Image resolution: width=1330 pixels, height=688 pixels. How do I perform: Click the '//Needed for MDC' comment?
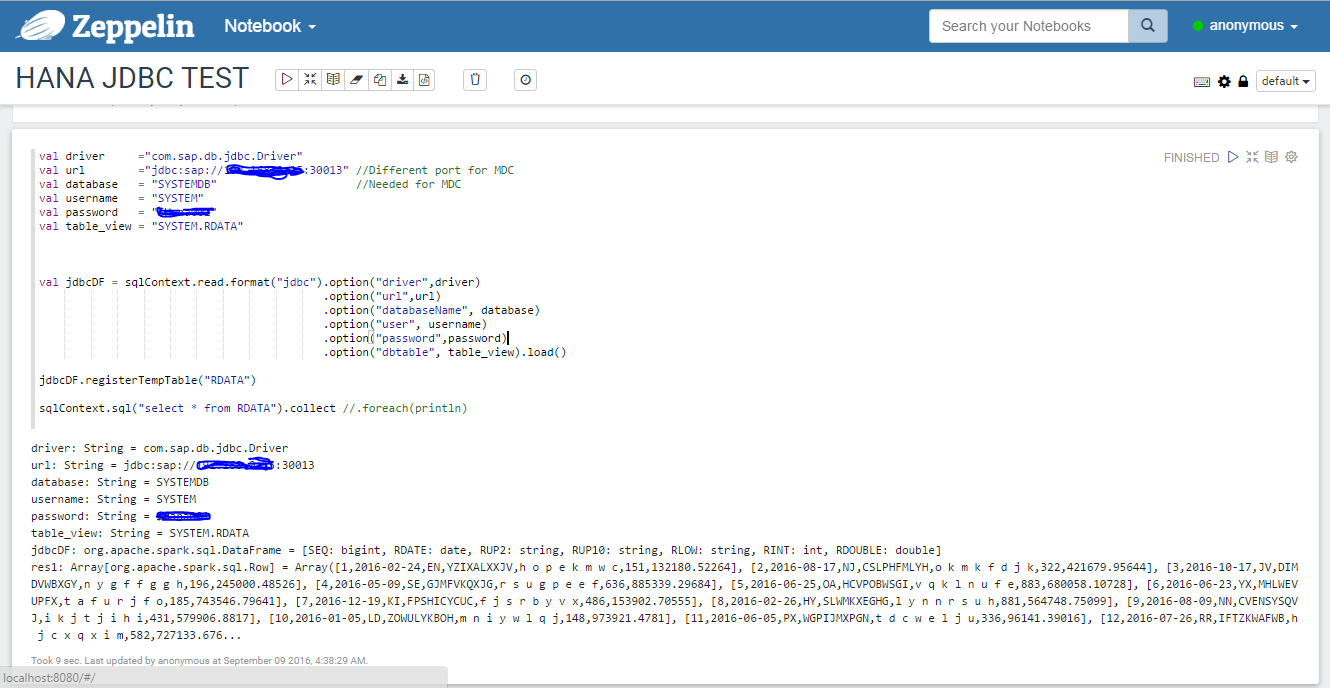409,184
